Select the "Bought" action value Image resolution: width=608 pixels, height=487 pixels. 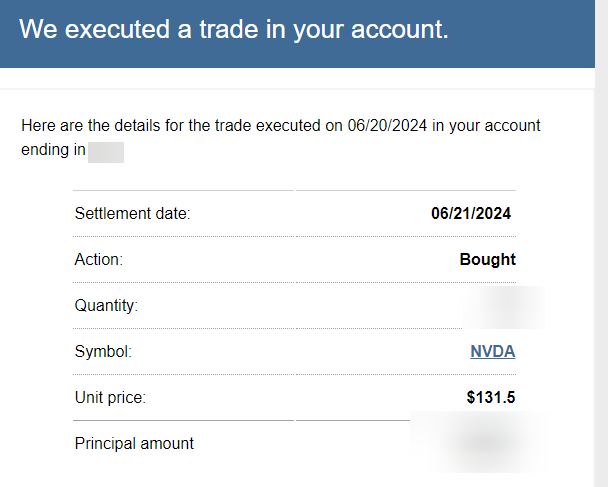487,259
